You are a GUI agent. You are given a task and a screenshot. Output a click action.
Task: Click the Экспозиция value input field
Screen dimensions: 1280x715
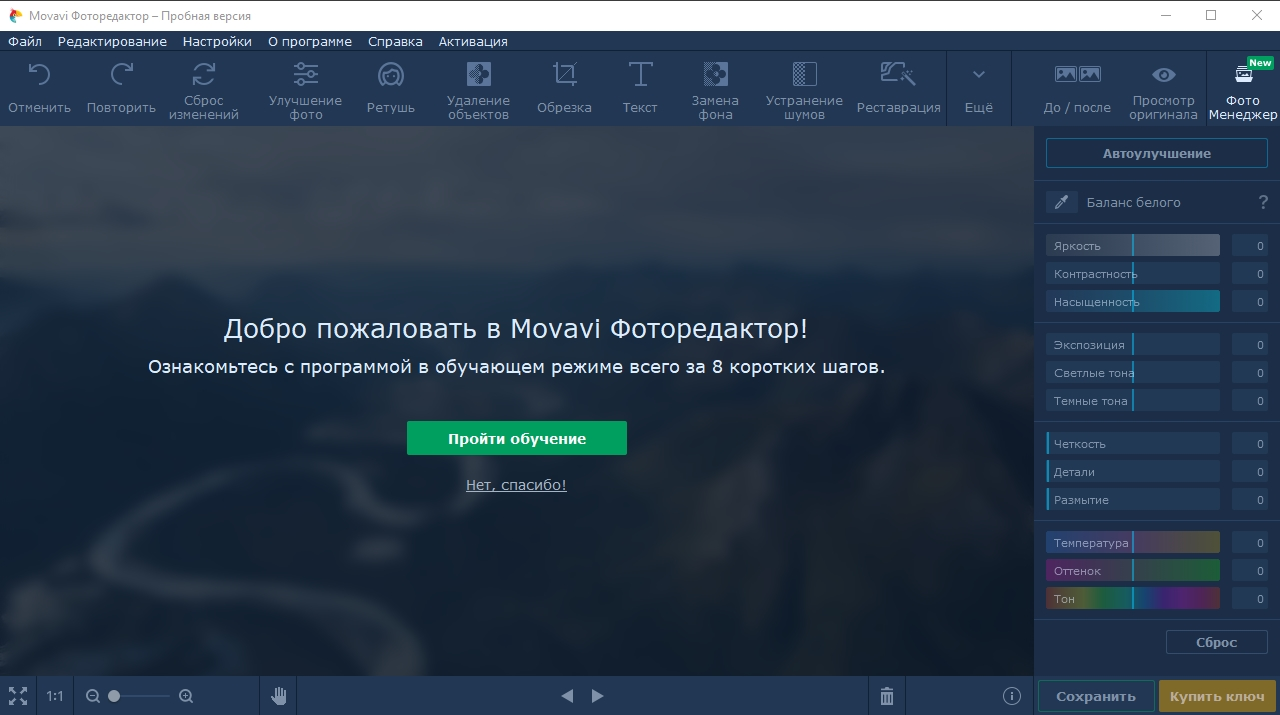pyautogui.click(x=1250, y=345)
